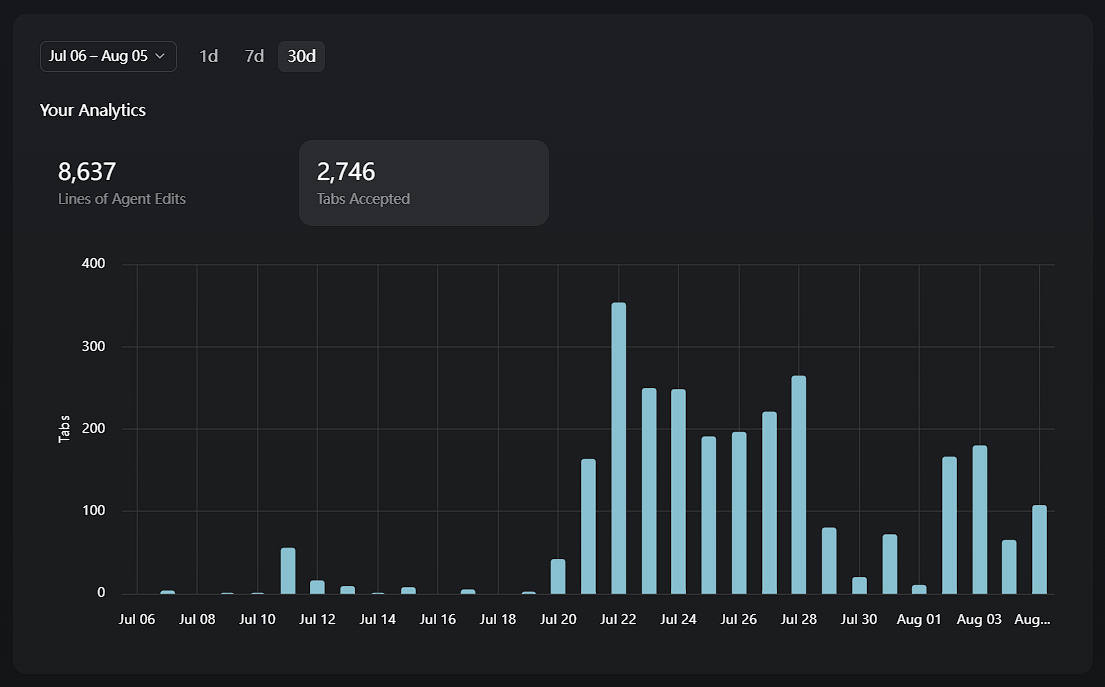Click the Your Analytics heading

point(93,110)
